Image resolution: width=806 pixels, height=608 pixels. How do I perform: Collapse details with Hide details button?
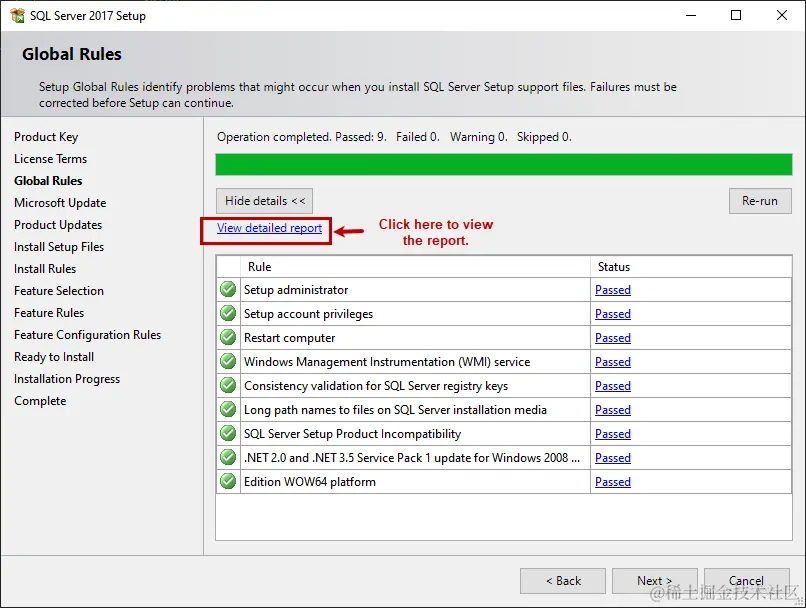[x=264, y=201]
